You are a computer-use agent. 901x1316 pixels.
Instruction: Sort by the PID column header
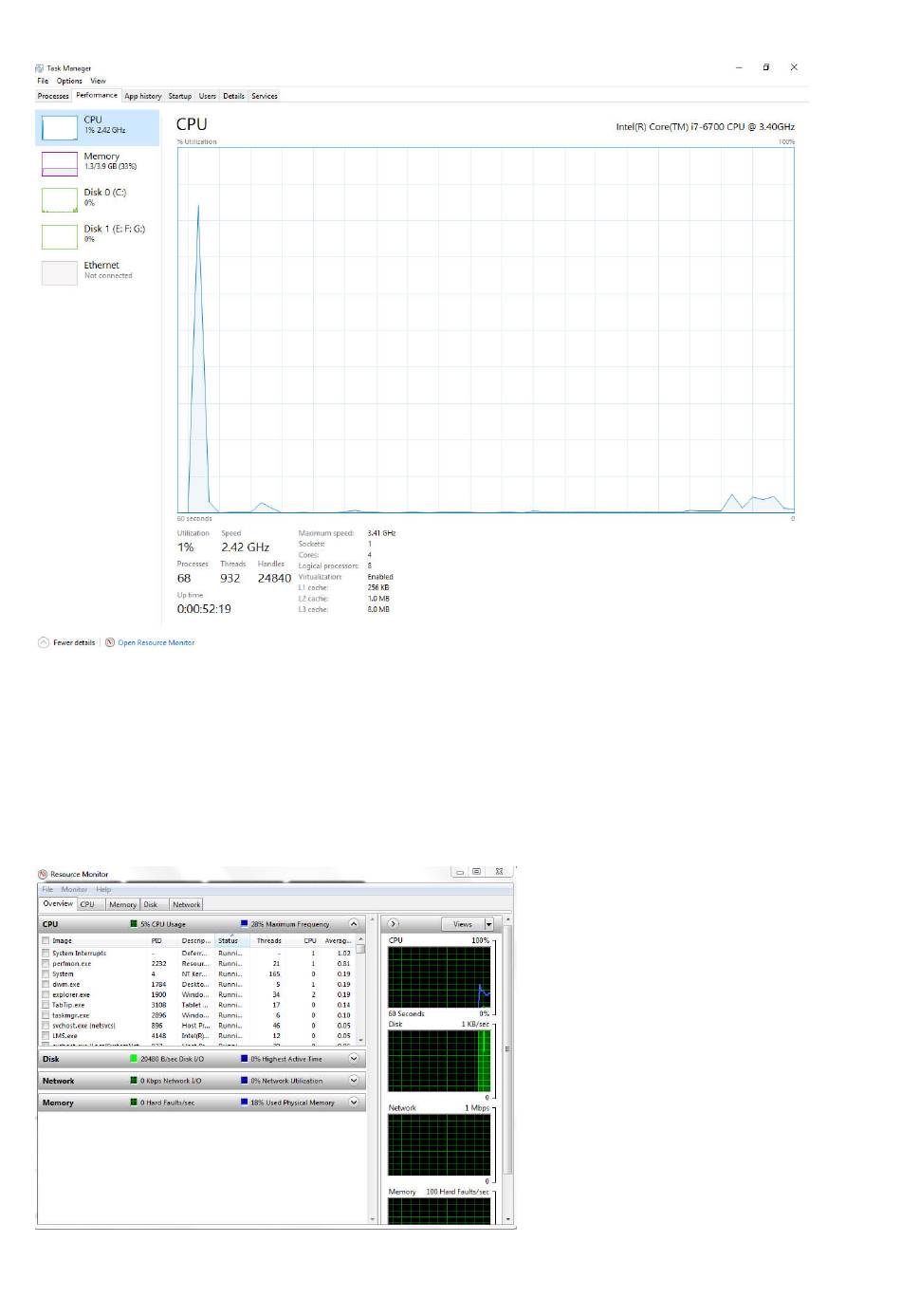point(156,940)
